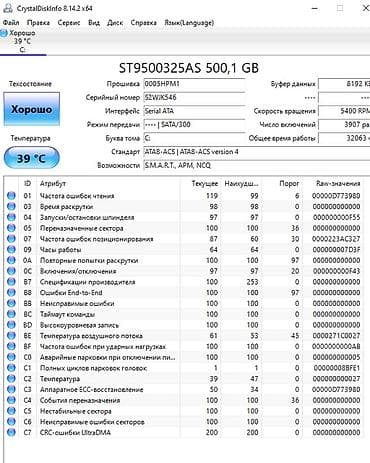This screenshot has height=463, width=370.
Task: Click status icon for attribute B8 End-to-End errors
Action: 11,293
